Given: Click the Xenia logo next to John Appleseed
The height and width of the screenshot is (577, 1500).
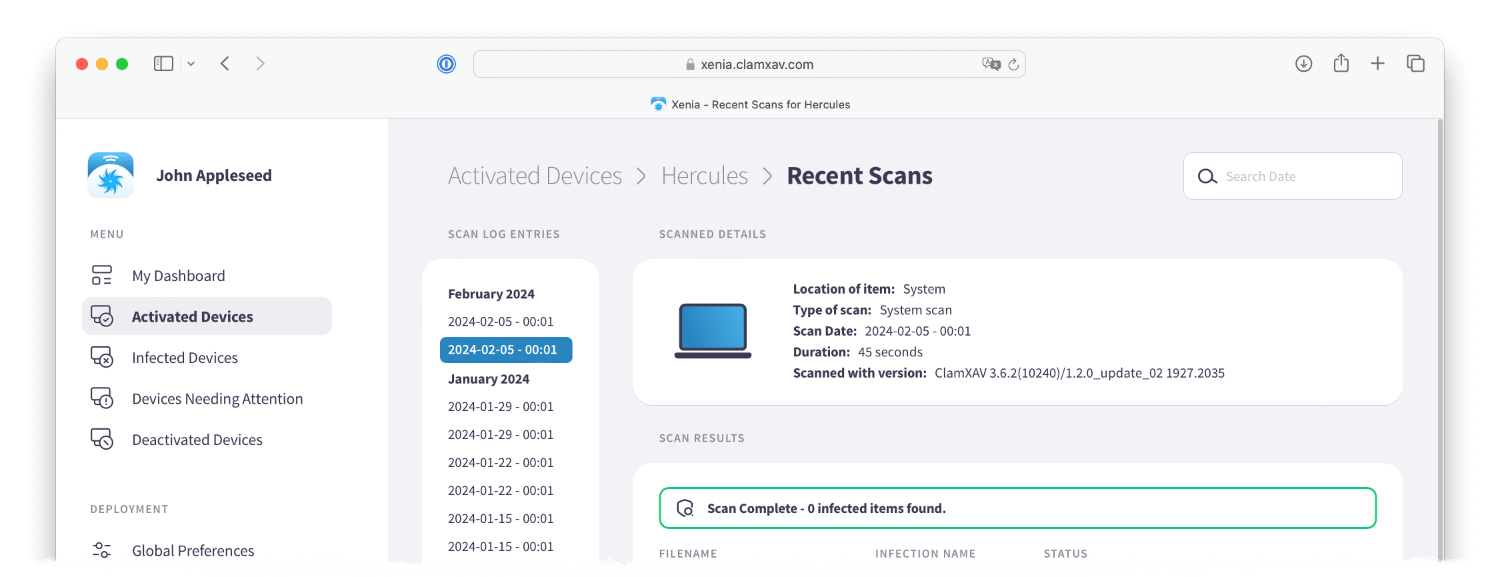Looking at the screenshot, I should point(110,175).
